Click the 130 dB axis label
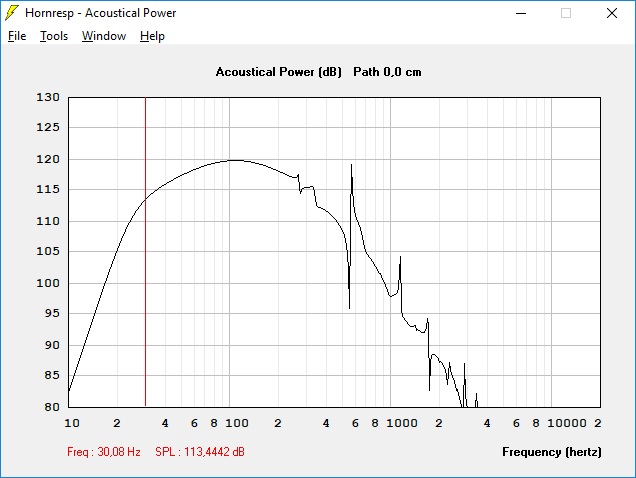636x478 pixels. pos(48,97)
